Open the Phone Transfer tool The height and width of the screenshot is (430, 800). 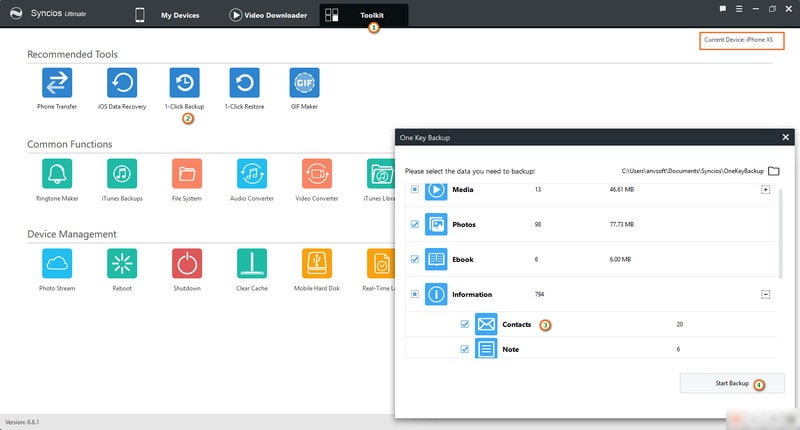click(x=57, y=83)
